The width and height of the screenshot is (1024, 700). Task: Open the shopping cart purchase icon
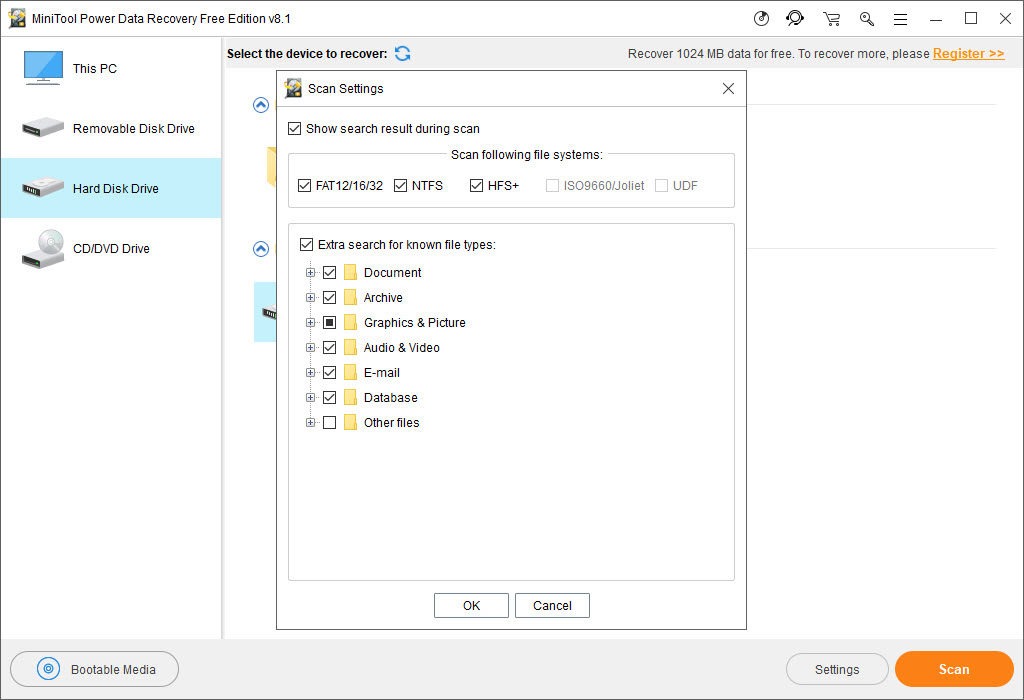click(831, 19)
